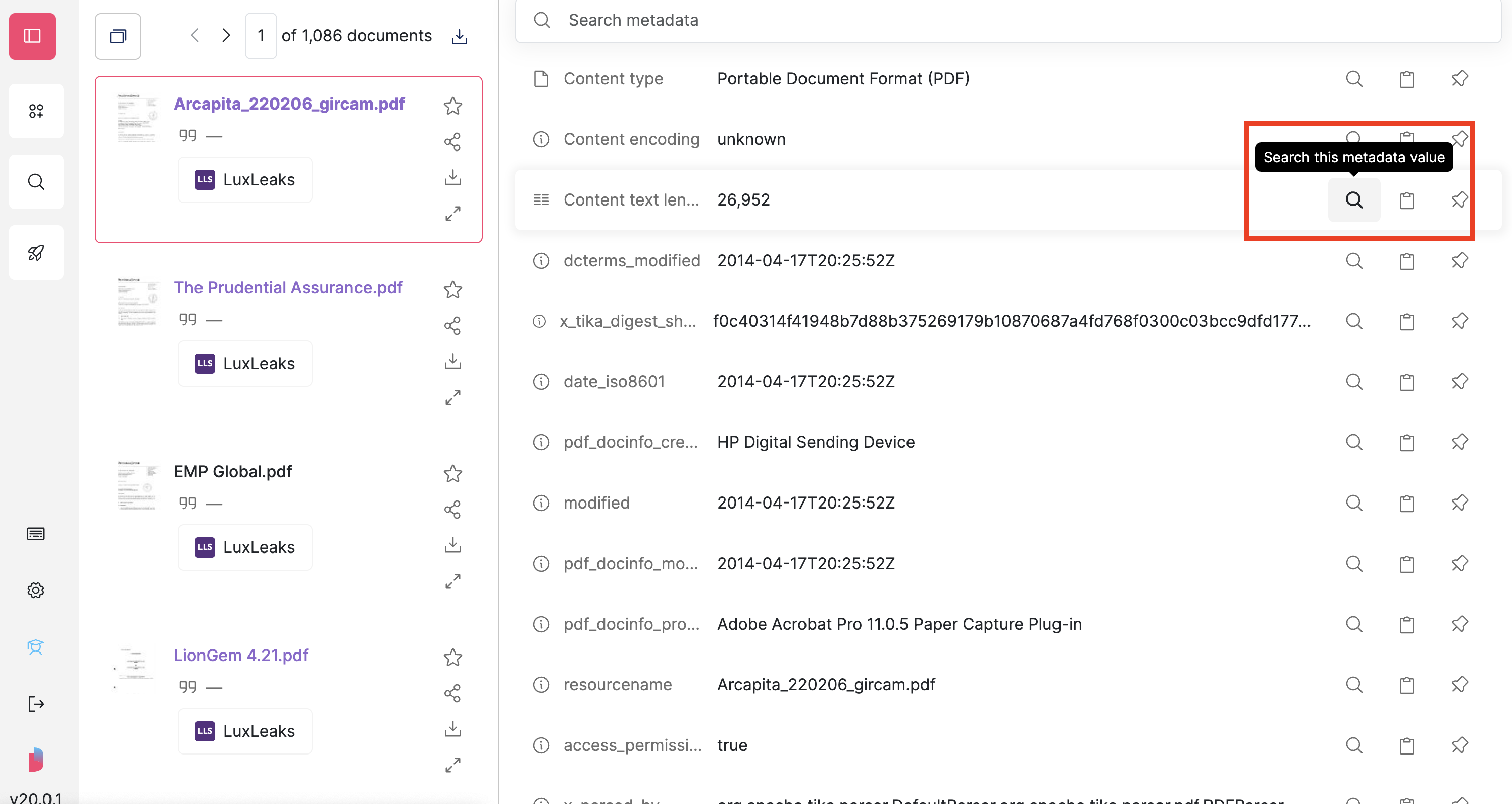The image size is (1512, 804).
Task: Go to the next document page
Action: pyautogui.click(x=226, y=35)
